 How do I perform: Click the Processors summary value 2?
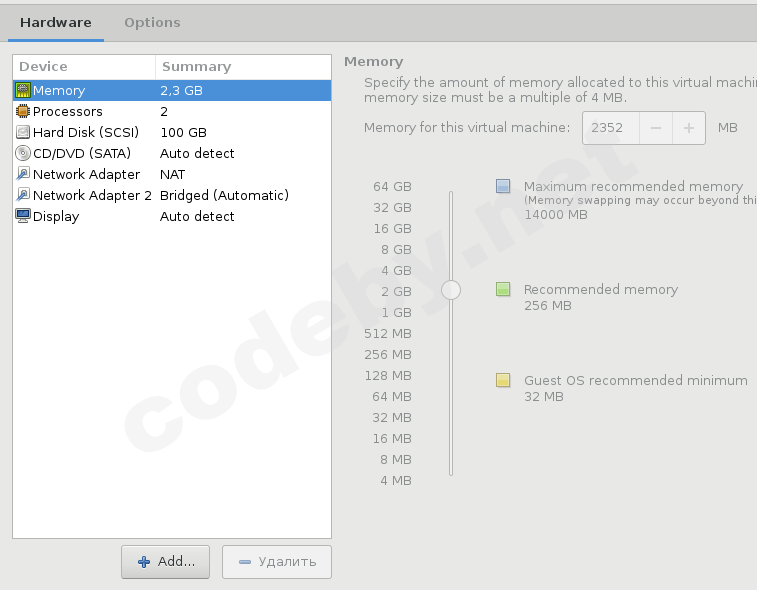164,112
